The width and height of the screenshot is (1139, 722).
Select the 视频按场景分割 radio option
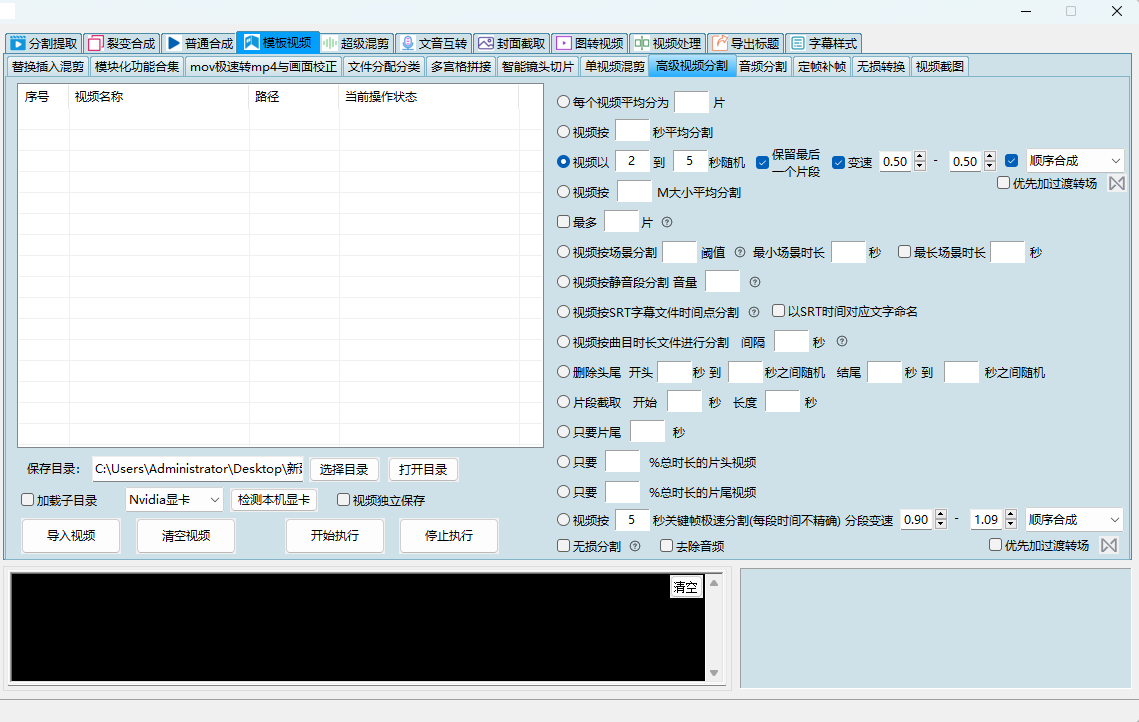[x=564, y=253]
